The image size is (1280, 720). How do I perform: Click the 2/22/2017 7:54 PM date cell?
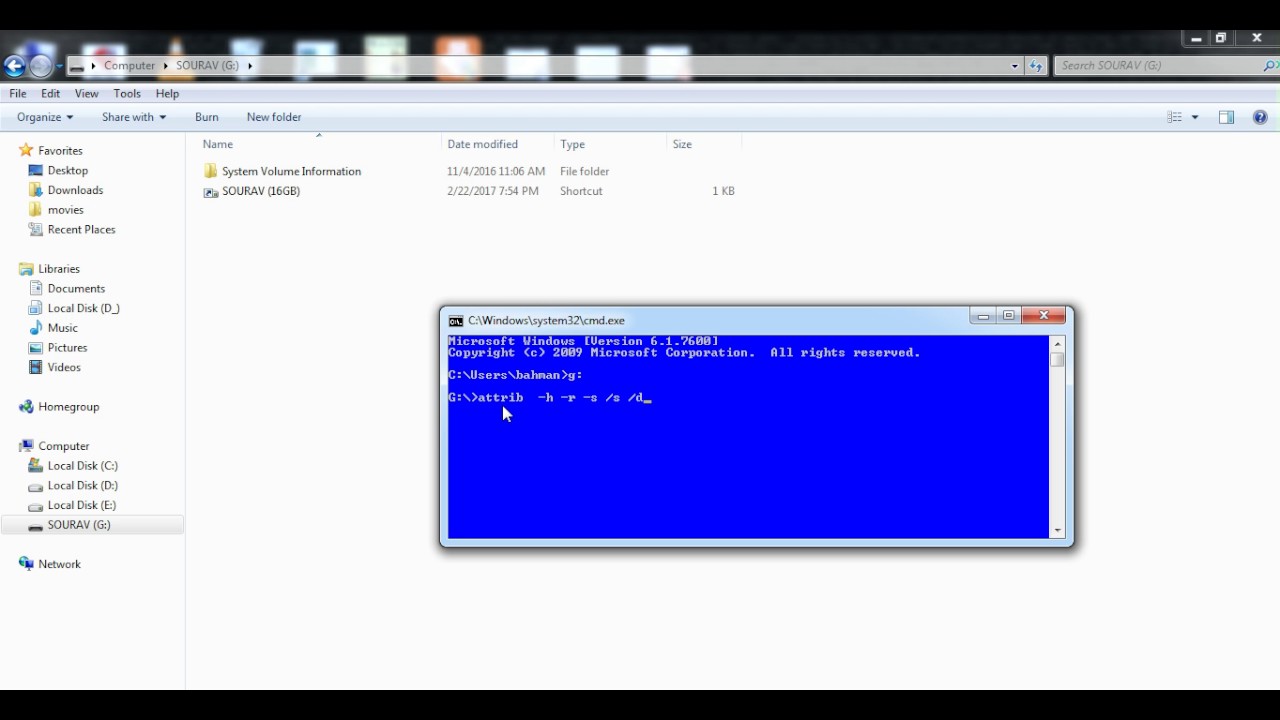493,191
